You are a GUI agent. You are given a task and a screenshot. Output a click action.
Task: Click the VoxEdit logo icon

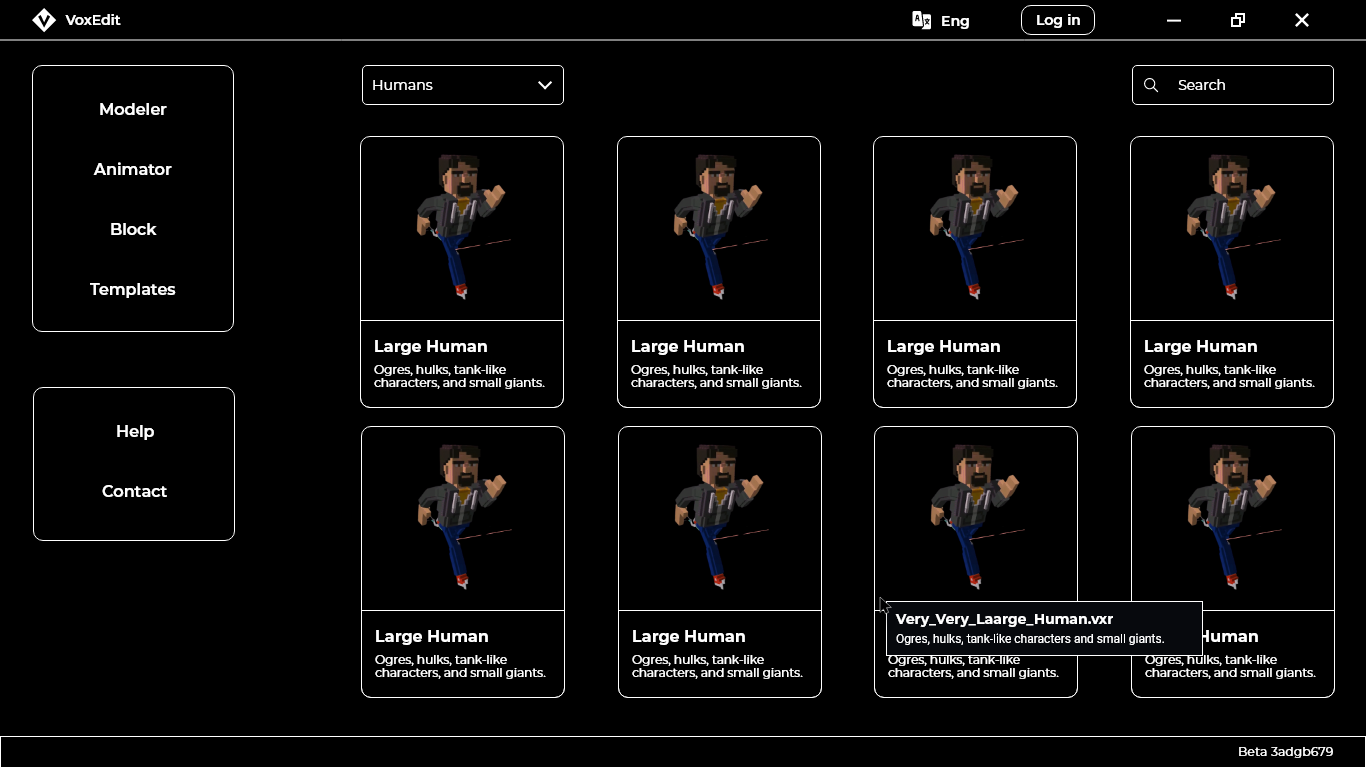pos(44,20)
